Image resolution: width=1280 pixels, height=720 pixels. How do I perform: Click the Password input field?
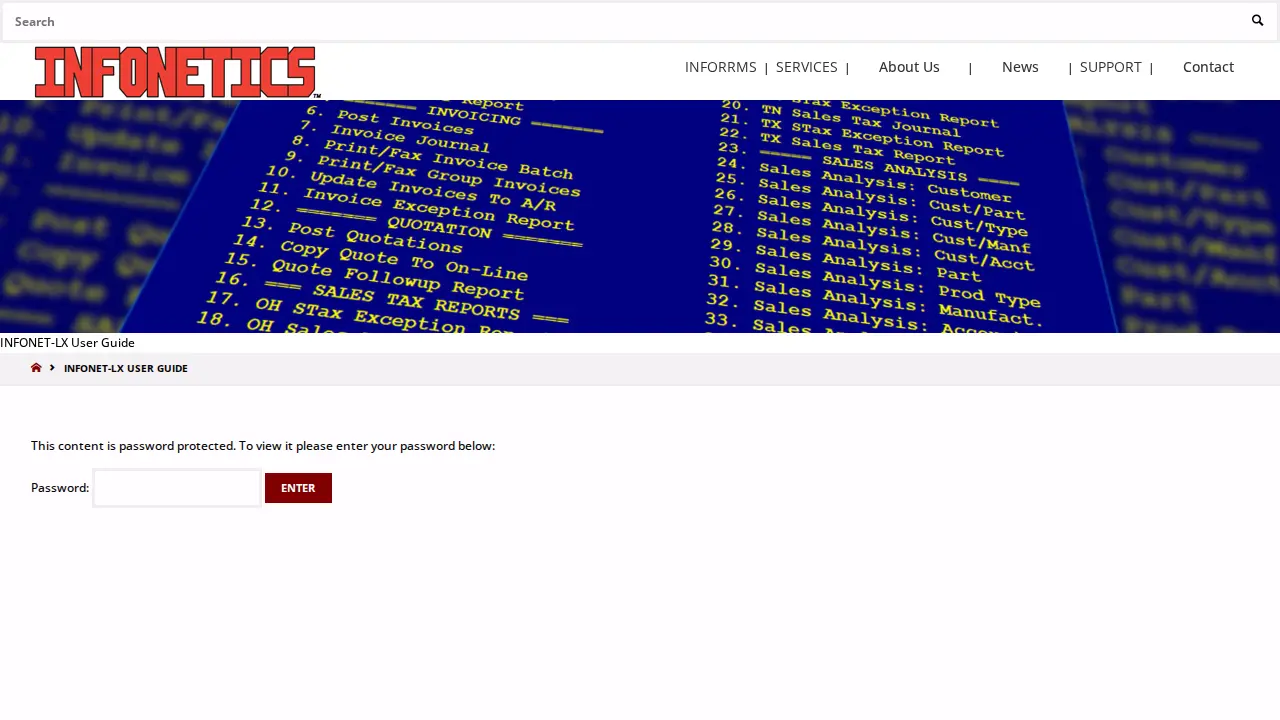tap(177, 488)
